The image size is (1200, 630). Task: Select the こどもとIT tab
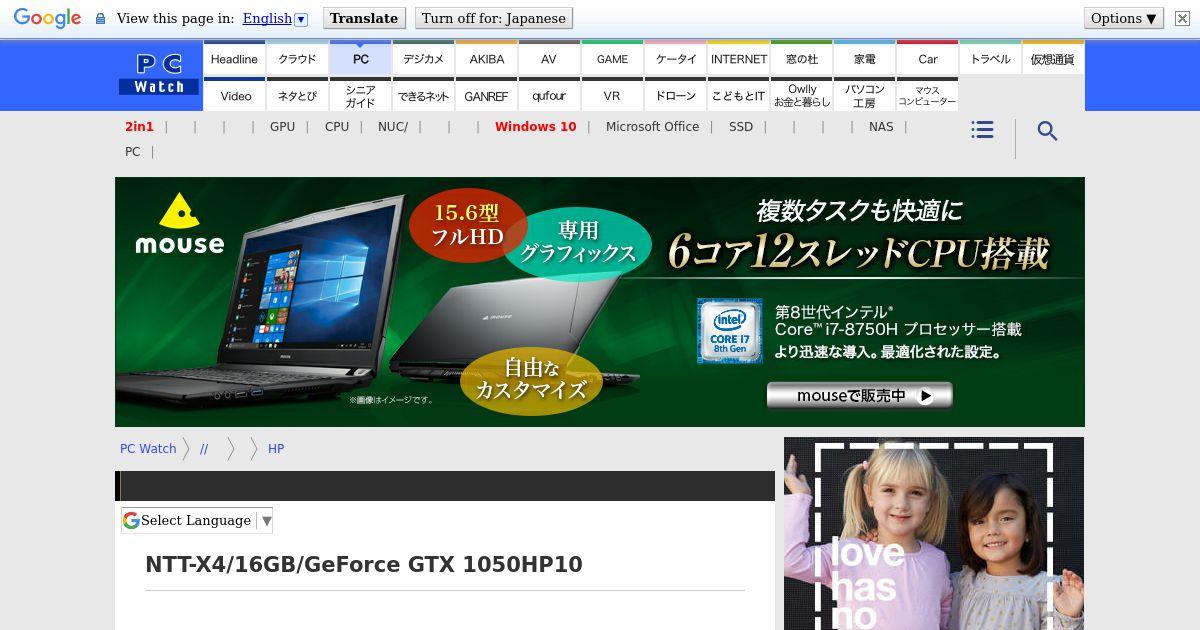point(739,96)
